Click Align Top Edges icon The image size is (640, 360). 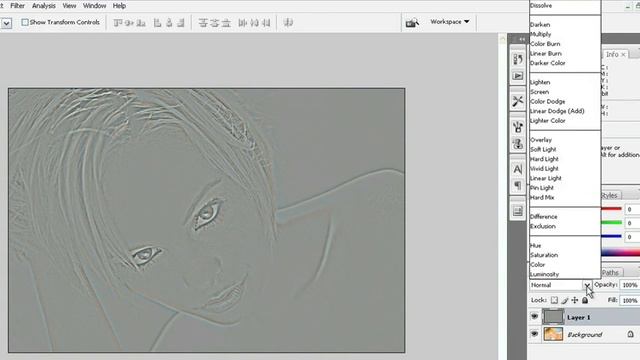pyautogui.click(x=118, y=23)
